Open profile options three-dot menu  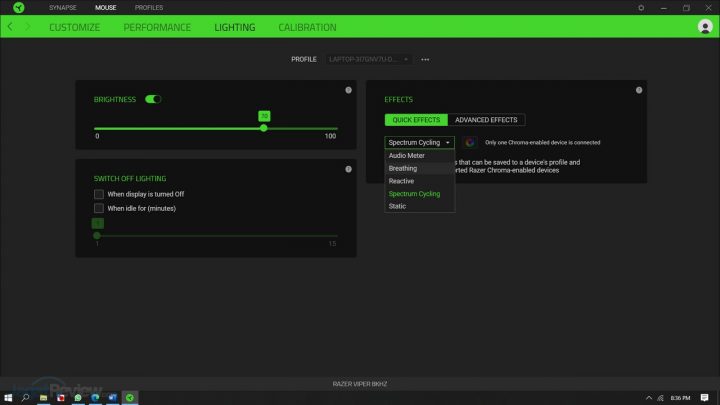tap(425, 59)
